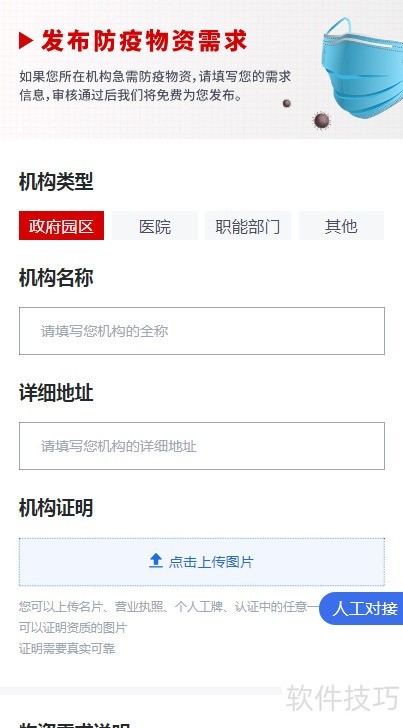403x728 pixels.
Task: Select 职能部门 institution type
Action: coord(248,226)
